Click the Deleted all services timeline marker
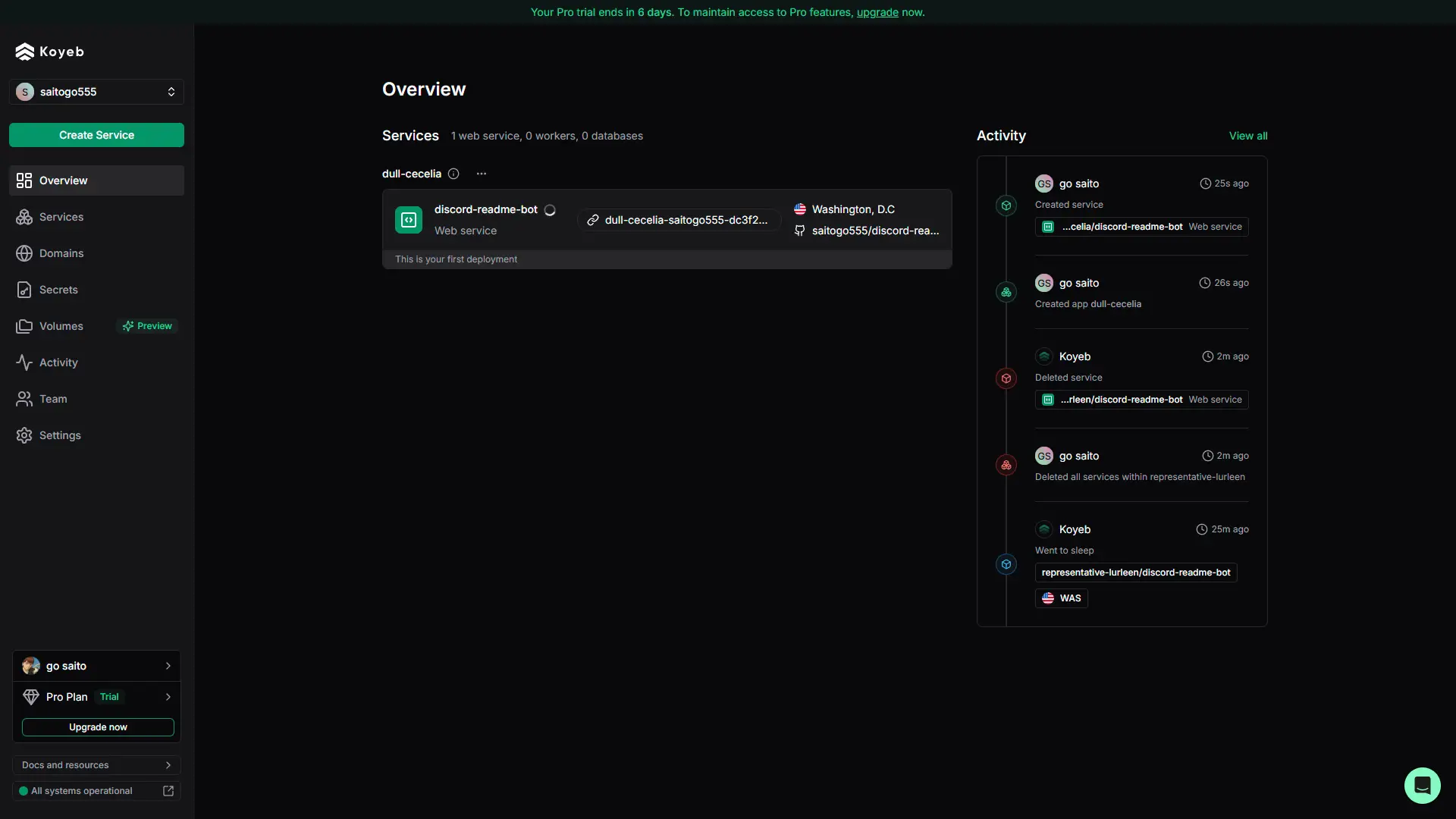Viewport: 1456px width, 819px height. (1006, 465)
